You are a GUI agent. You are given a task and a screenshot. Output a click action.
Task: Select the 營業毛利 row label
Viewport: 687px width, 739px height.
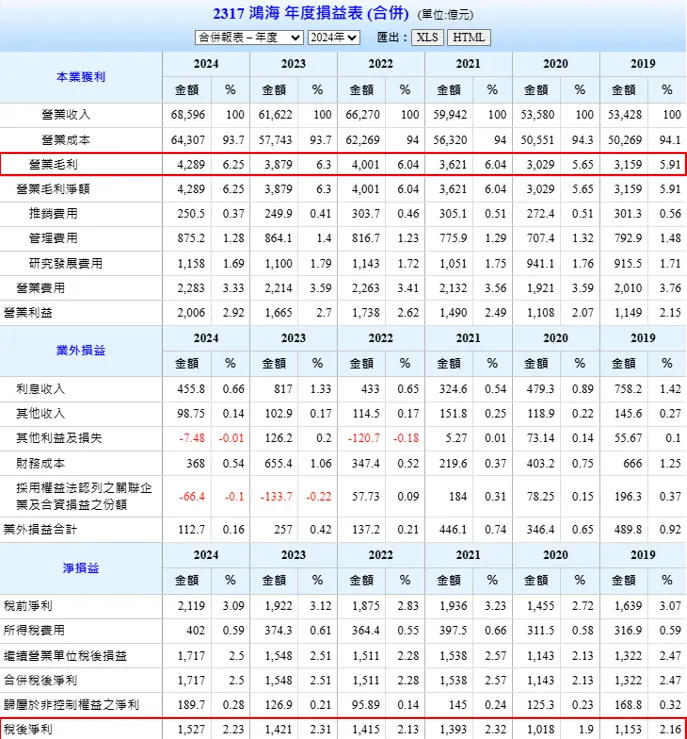pos(53,164)
